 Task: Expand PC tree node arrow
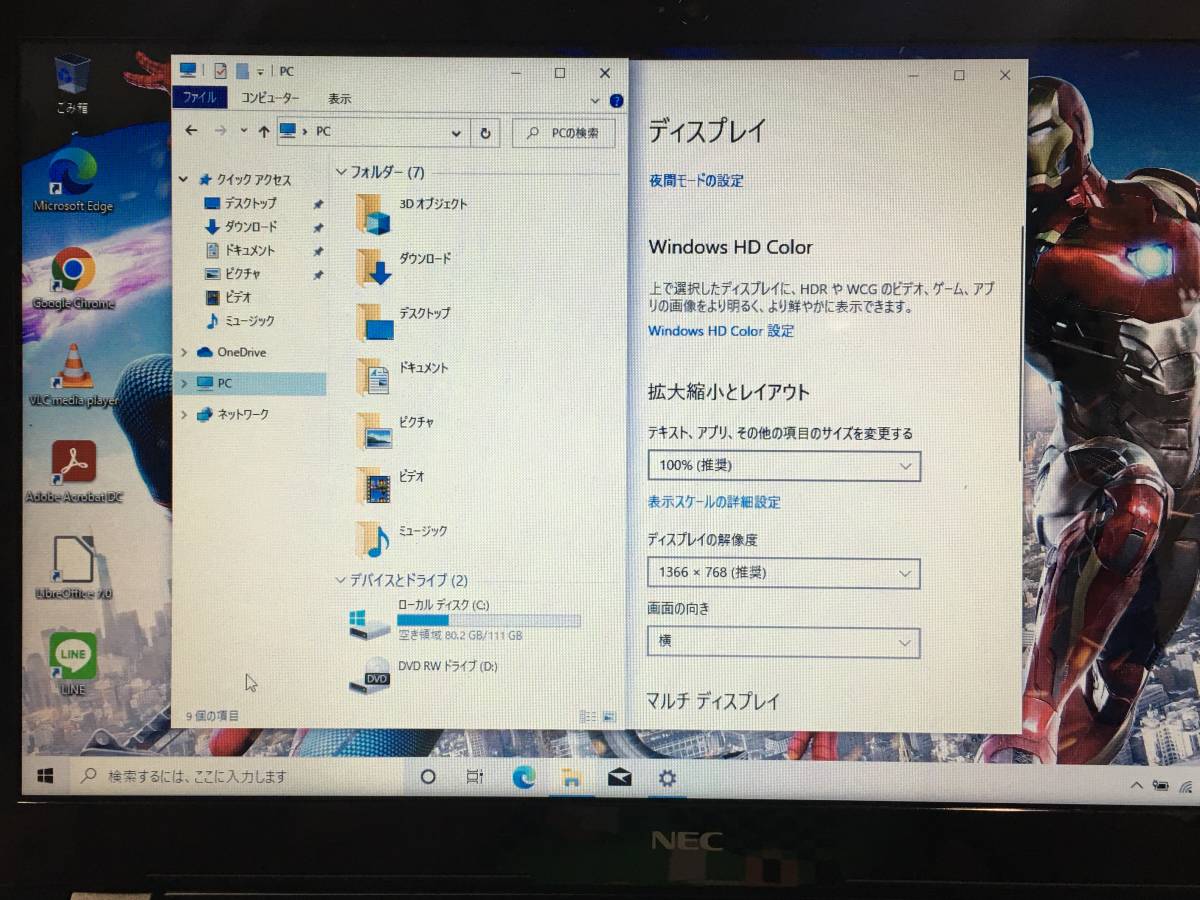[183, 383]
